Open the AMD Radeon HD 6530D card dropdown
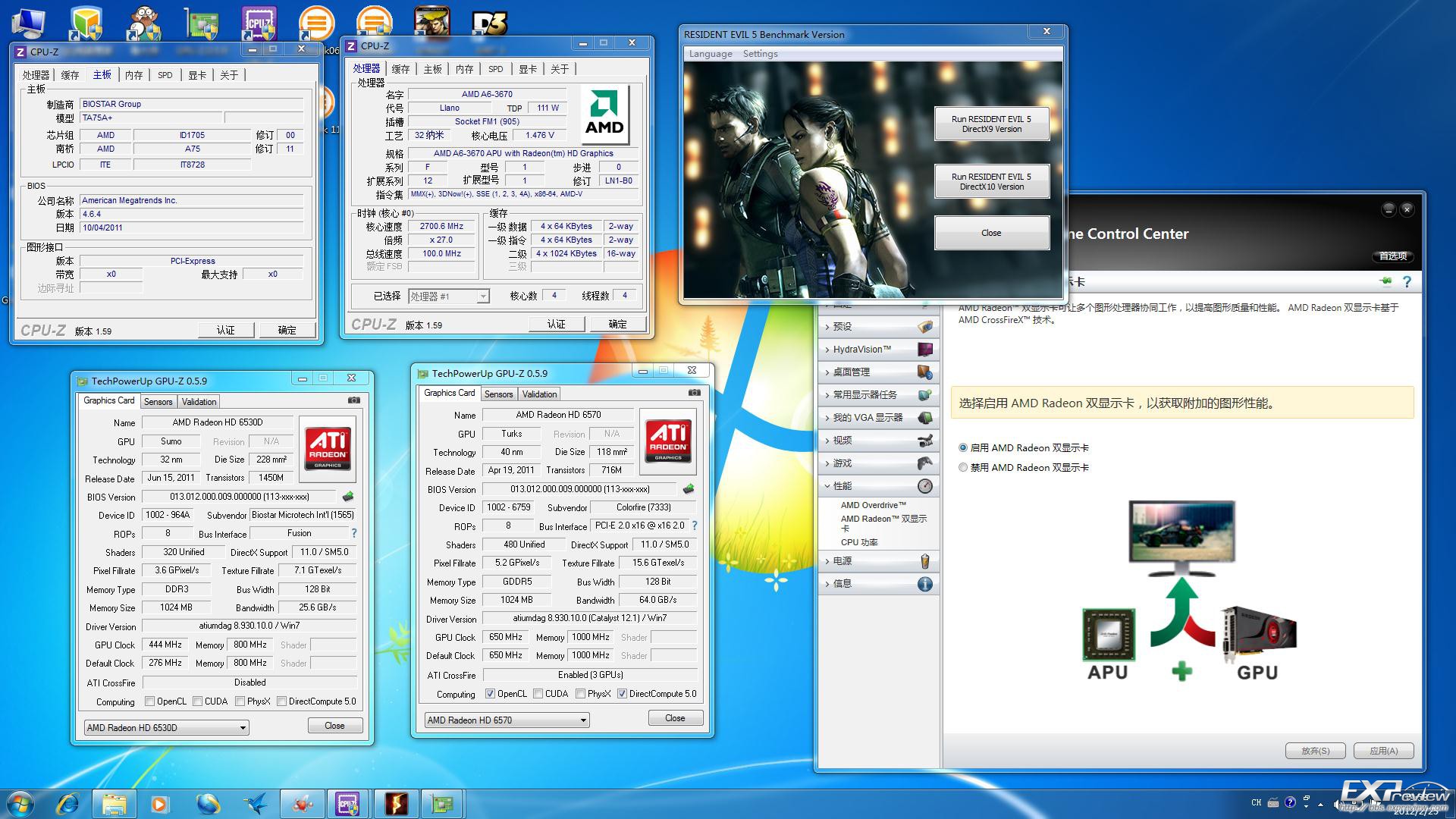 point(166,728)
